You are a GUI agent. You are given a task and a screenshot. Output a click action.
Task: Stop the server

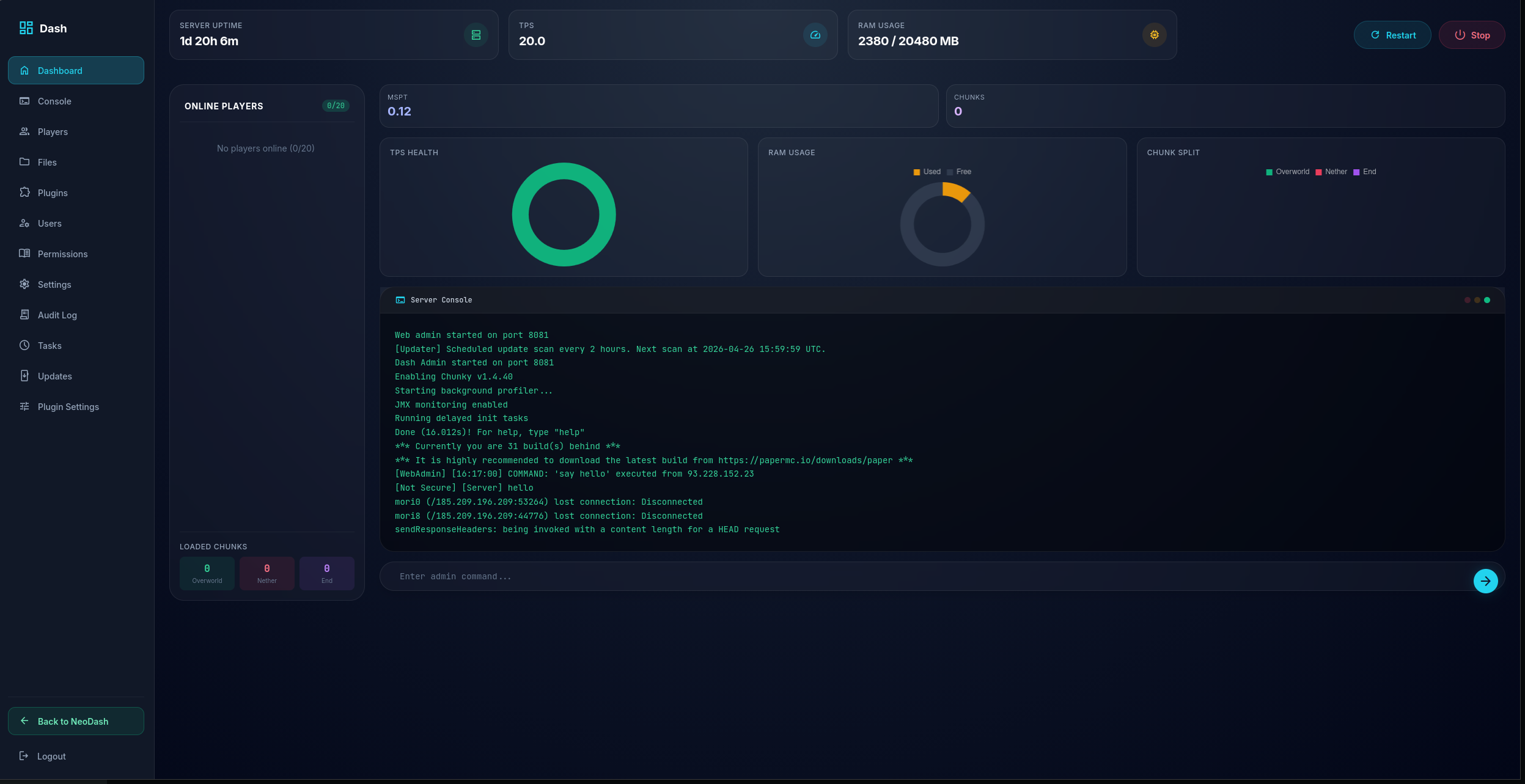[x=1472, y=35]
